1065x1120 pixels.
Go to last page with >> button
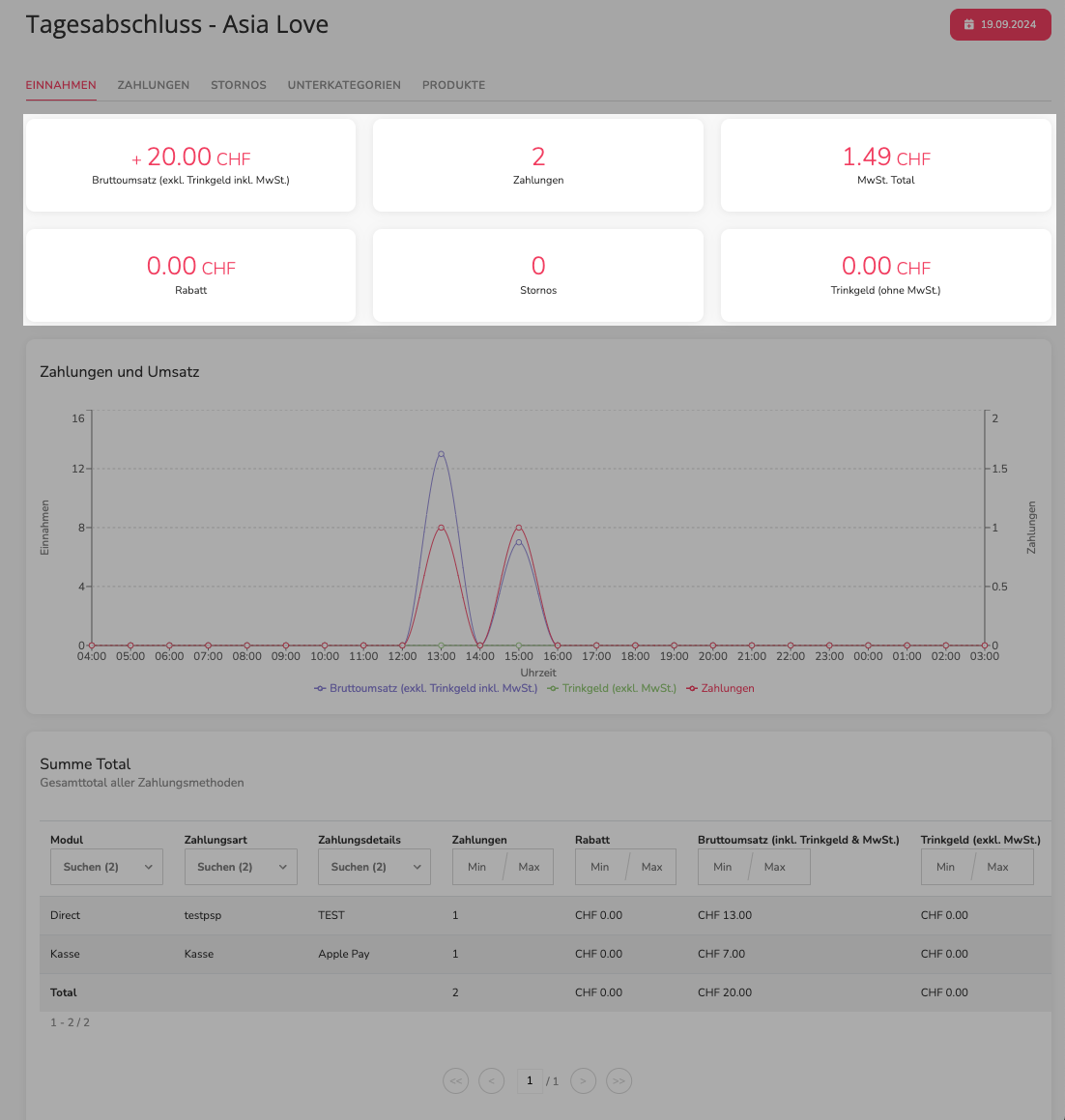pos(619,1080)
